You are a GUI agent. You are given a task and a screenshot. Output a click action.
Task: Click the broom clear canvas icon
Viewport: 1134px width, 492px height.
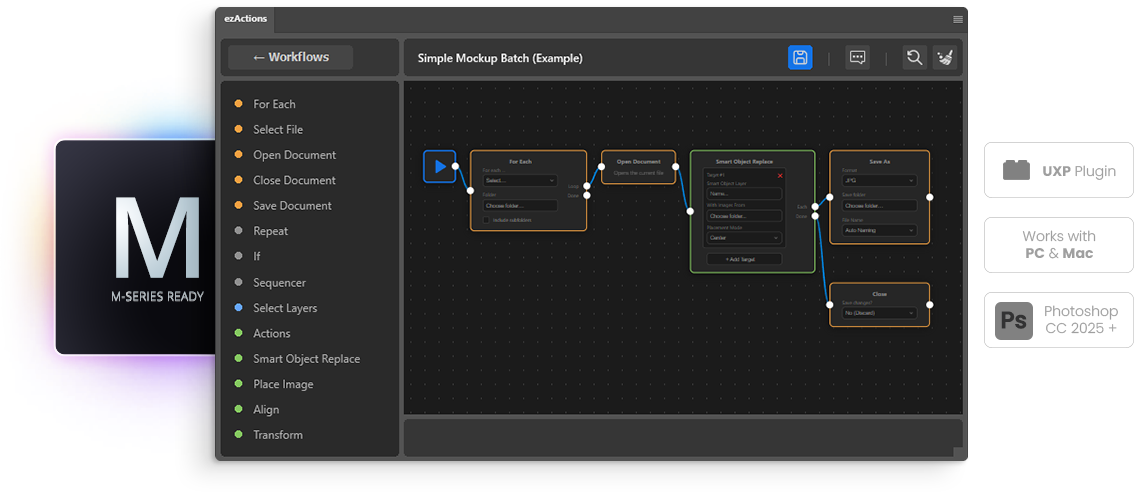coord(945,58)
